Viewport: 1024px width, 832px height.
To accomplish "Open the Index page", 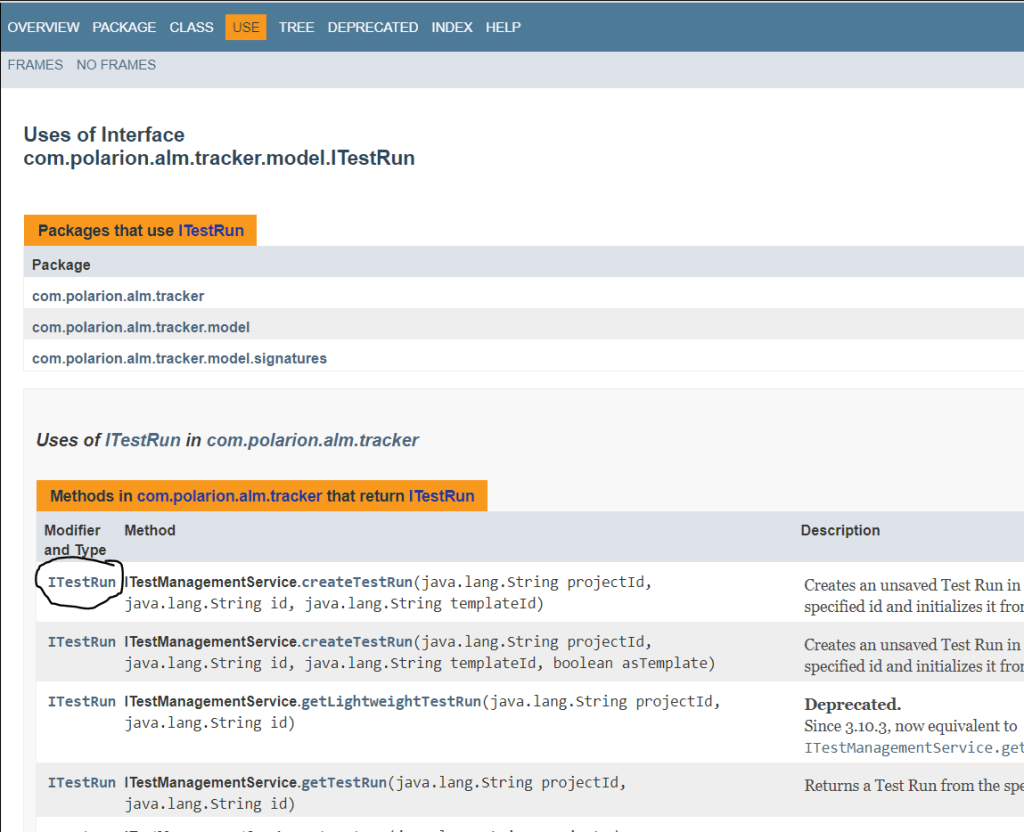I will click(x=451, y=27).
